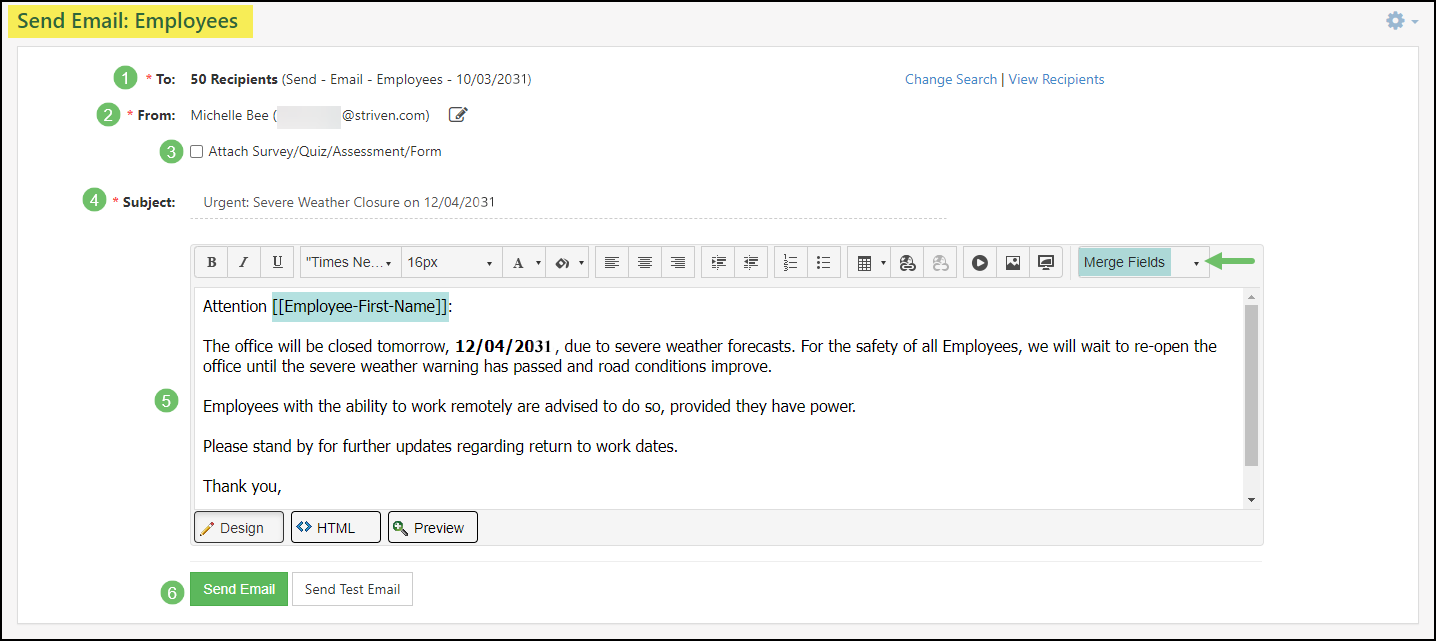Check the Attach Survey/Quiz/Assessment/Form box
This screenshot has width=1436, height=641.
(x=196, y=152)
